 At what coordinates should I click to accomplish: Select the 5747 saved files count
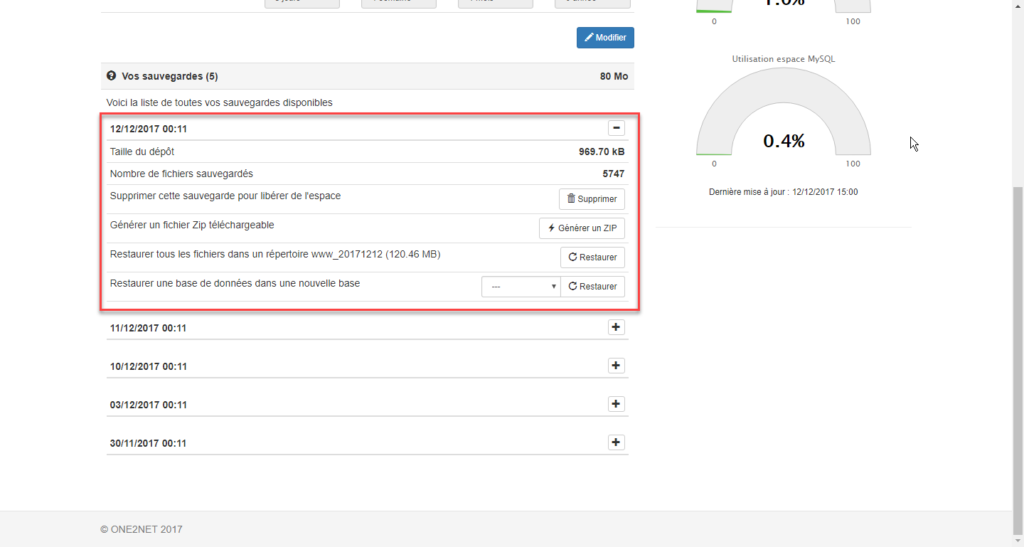613,174
